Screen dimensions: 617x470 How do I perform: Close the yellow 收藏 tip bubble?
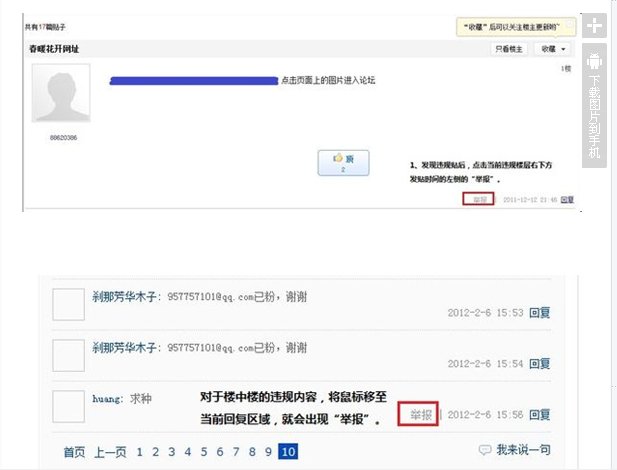pos(569,23)
